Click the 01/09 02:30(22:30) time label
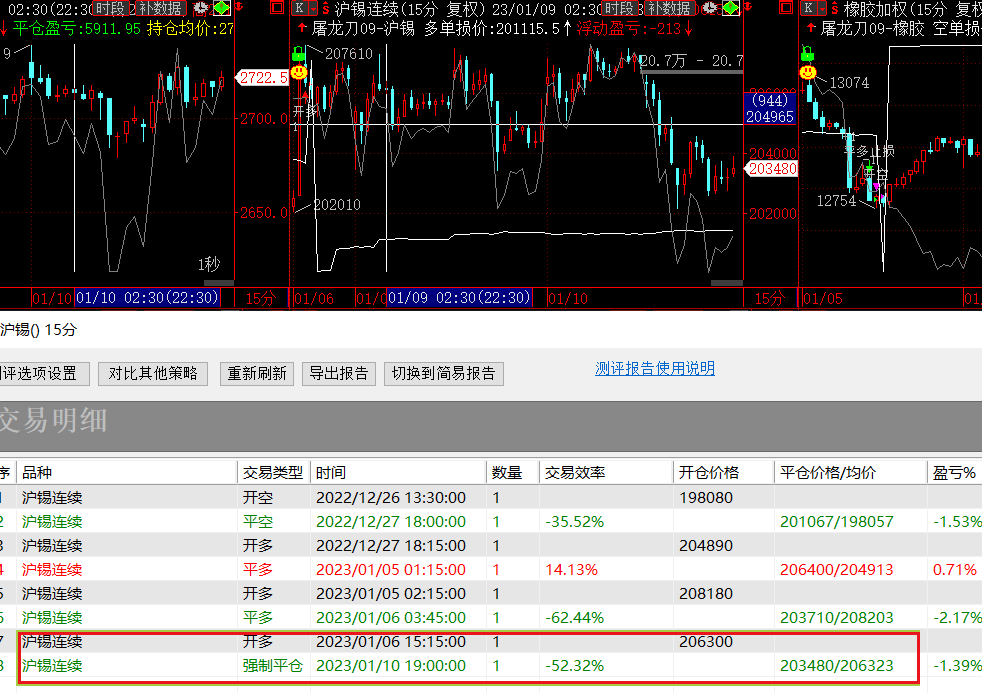The width and height of the screenshot is (982, 693). point(459,297)
